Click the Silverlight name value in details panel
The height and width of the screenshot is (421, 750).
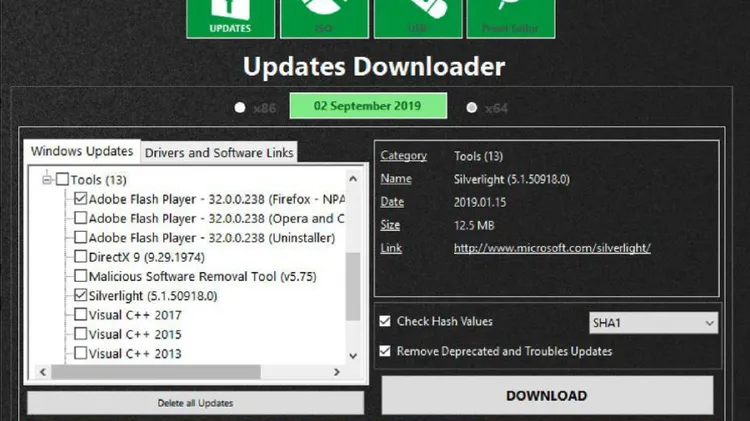tap(511, 179)
